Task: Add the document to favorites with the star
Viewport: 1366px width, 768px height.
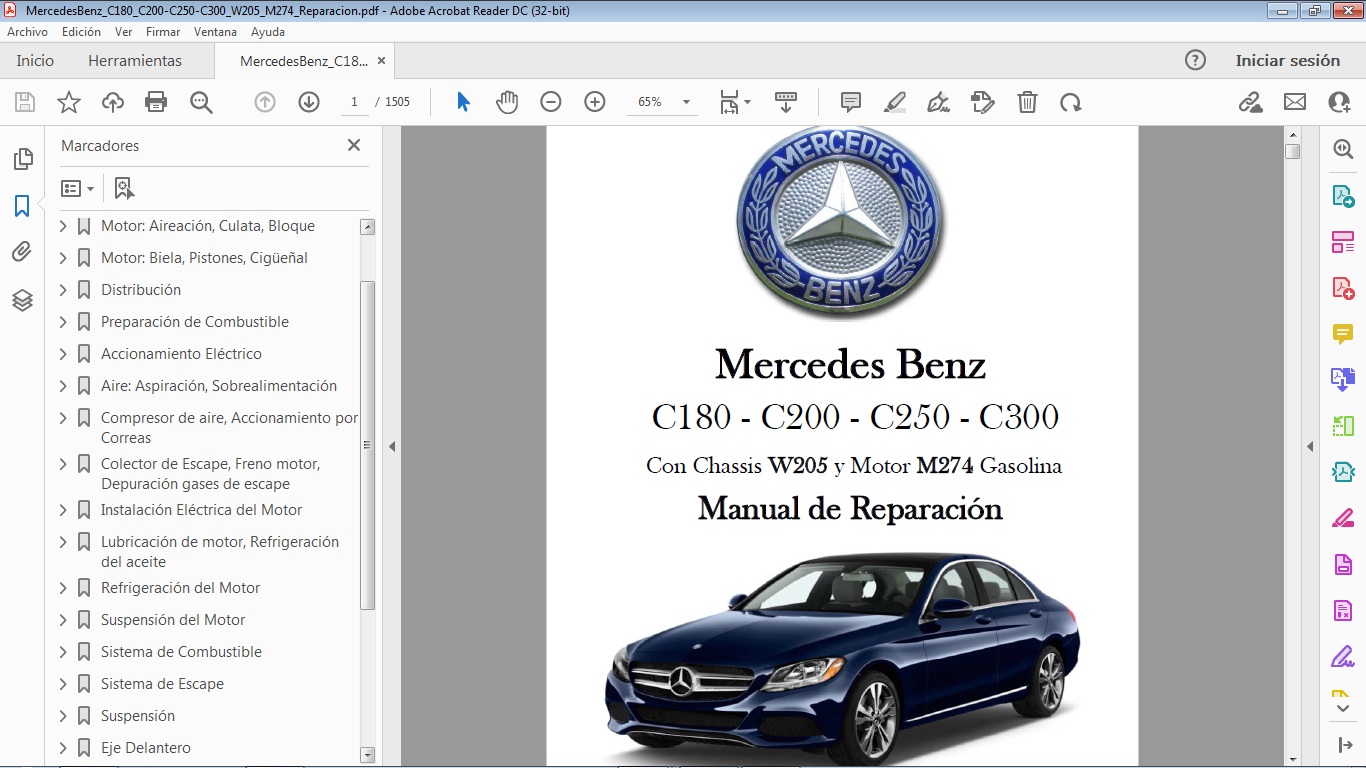Action: point(67,101)
